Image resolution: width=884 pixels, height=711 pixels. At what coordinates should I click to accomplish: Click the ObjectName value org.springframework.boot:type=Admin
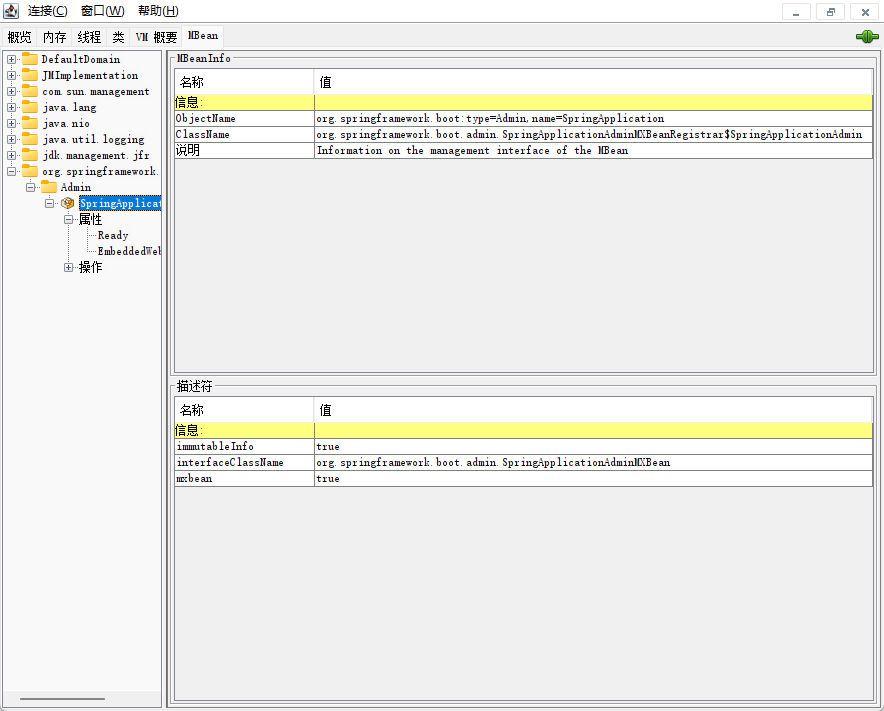[x=593, y=118]
